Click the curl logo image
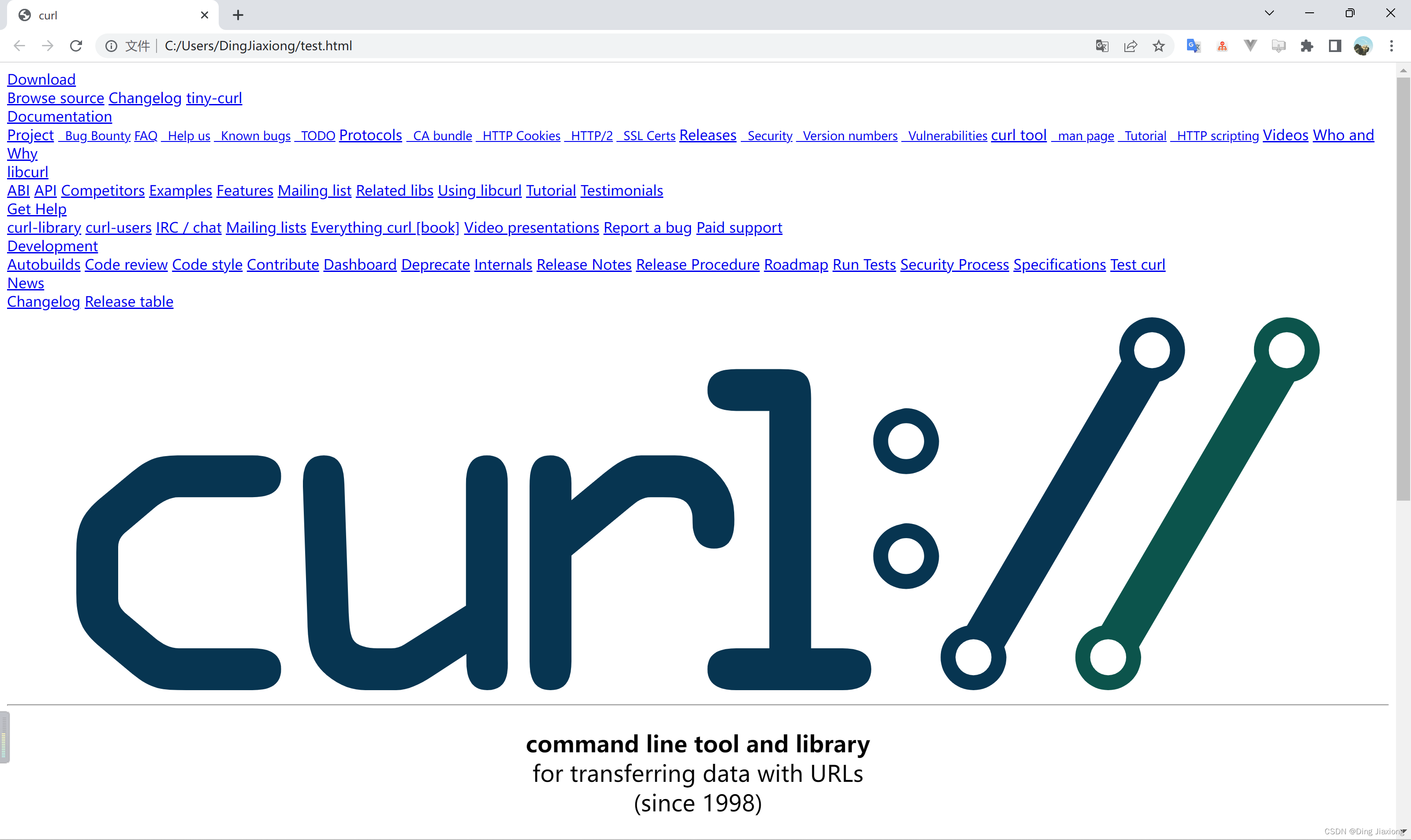 [698, 503]
